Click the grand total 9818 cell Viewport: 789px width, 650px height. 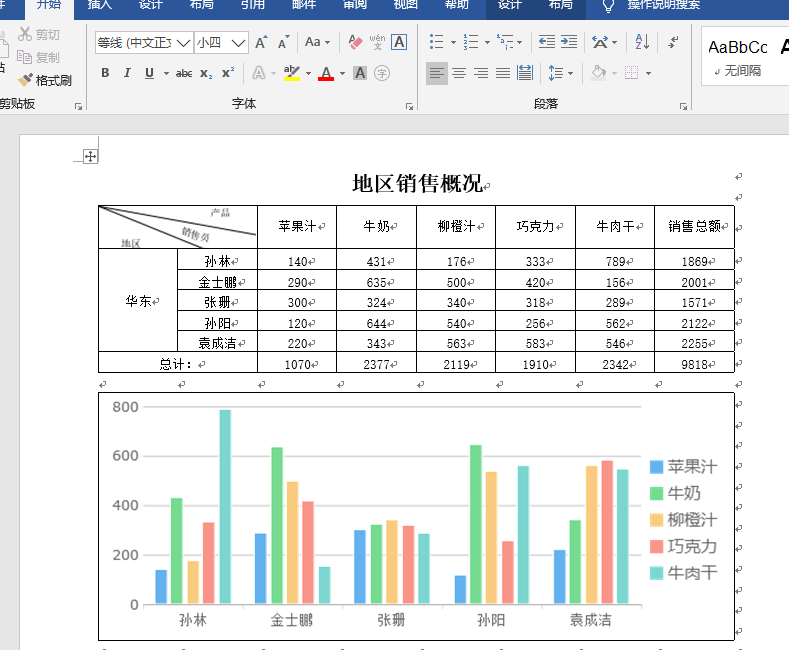(694, 363)
